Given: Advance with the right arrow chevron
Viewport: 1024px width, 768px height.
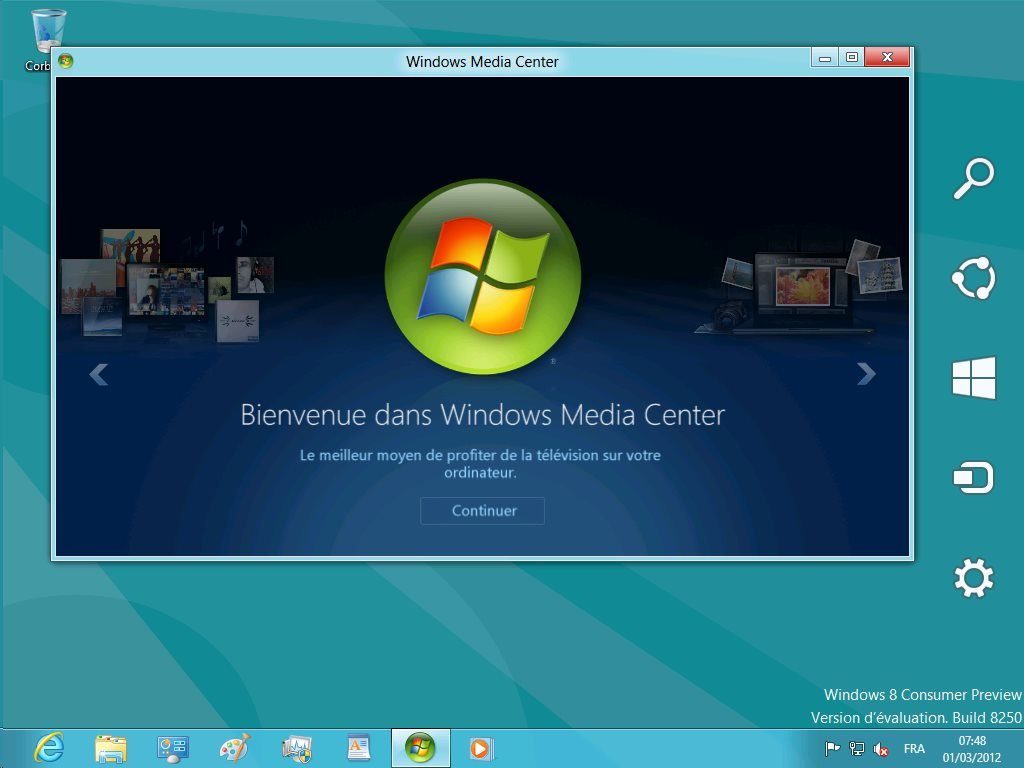Looking at the screenshot, I should tap(866, 374).
